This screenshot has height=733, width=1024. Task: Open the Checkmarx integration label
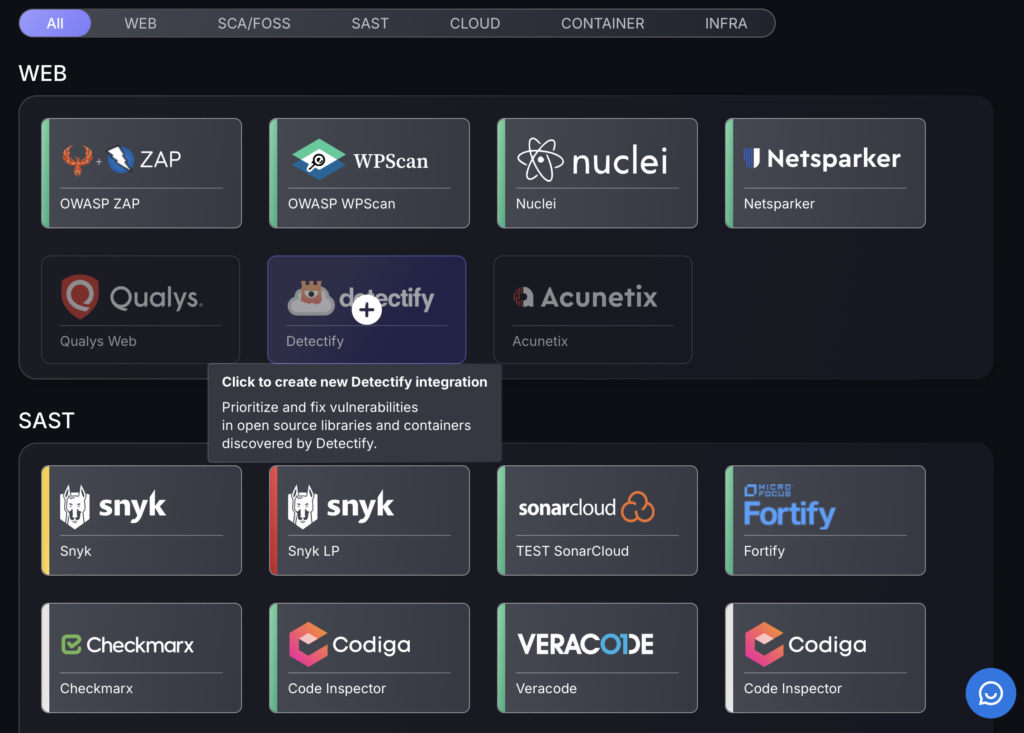97,689
